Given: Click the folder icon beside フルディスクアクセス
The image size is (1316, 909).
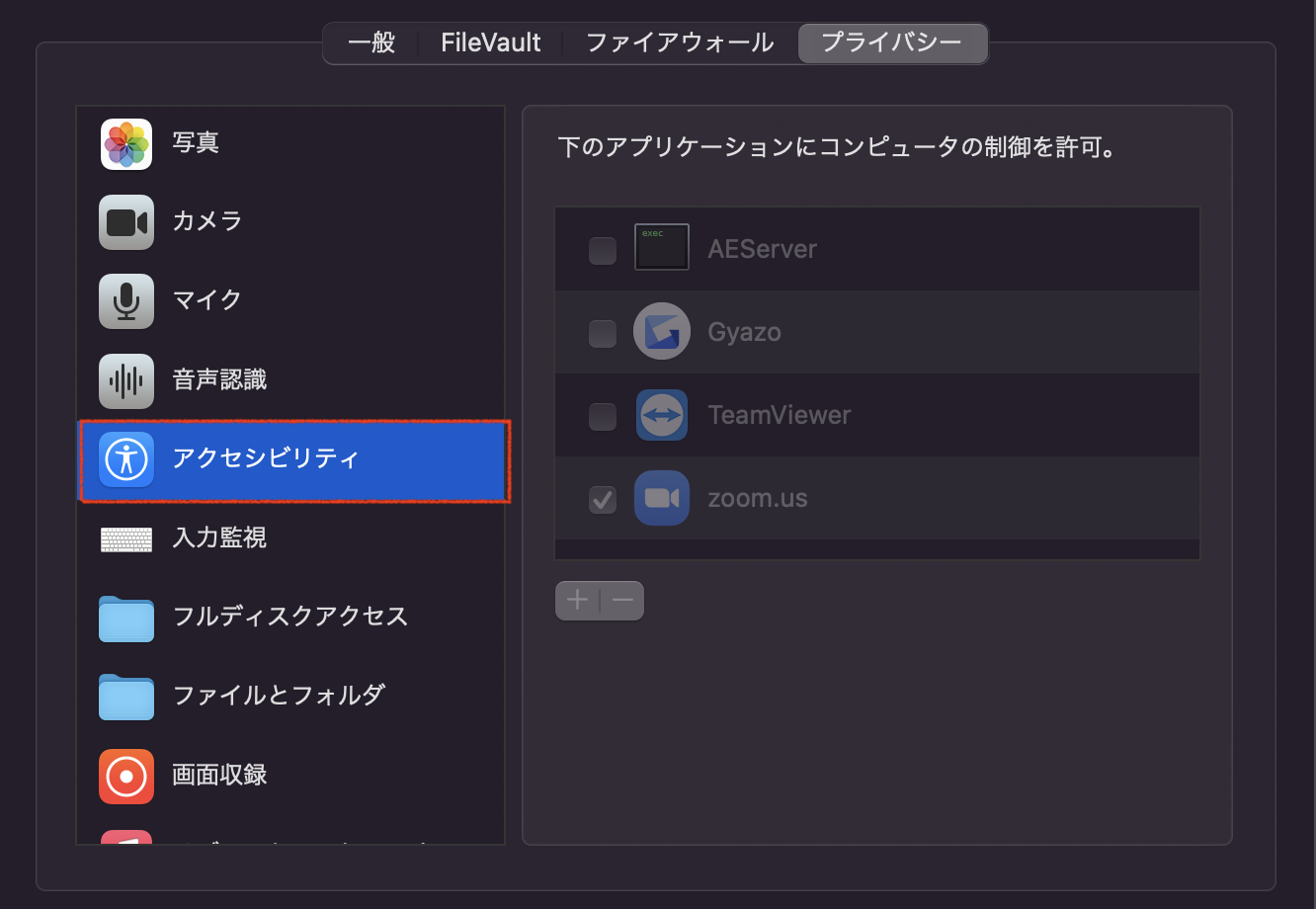Looking at the screenshot, I should 126,619.
